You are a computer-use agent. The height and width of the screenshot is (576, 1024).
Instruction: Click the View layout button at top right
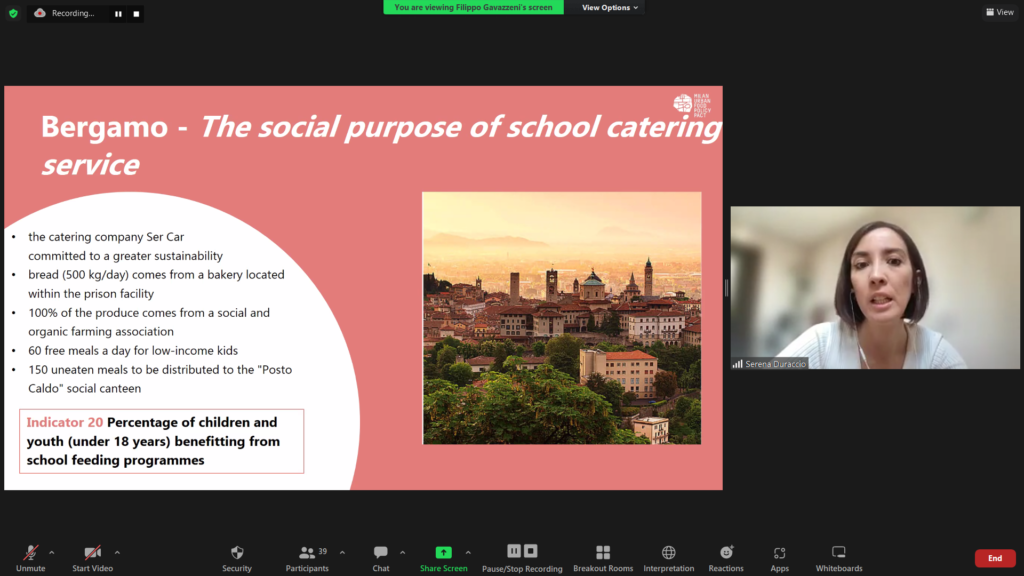(x=999, y=12)
